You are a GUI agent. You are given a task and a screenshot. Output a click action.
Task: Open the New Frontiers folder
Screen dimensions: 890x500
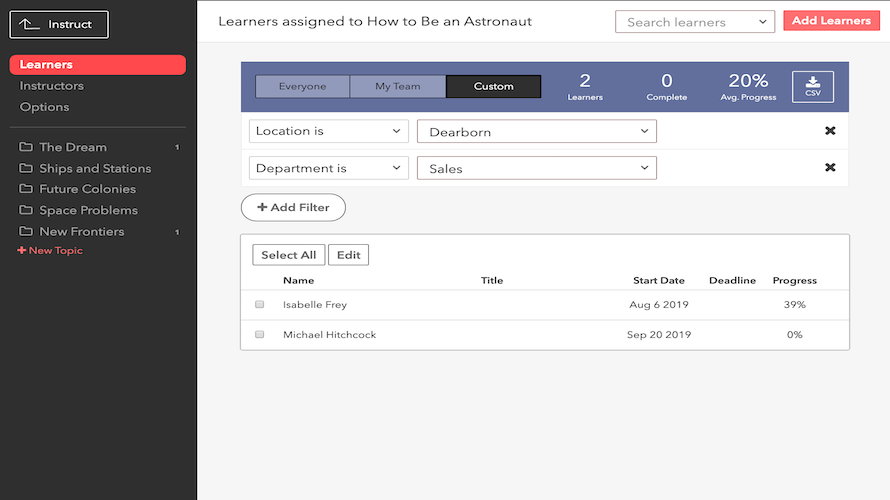tap(82, 231)
